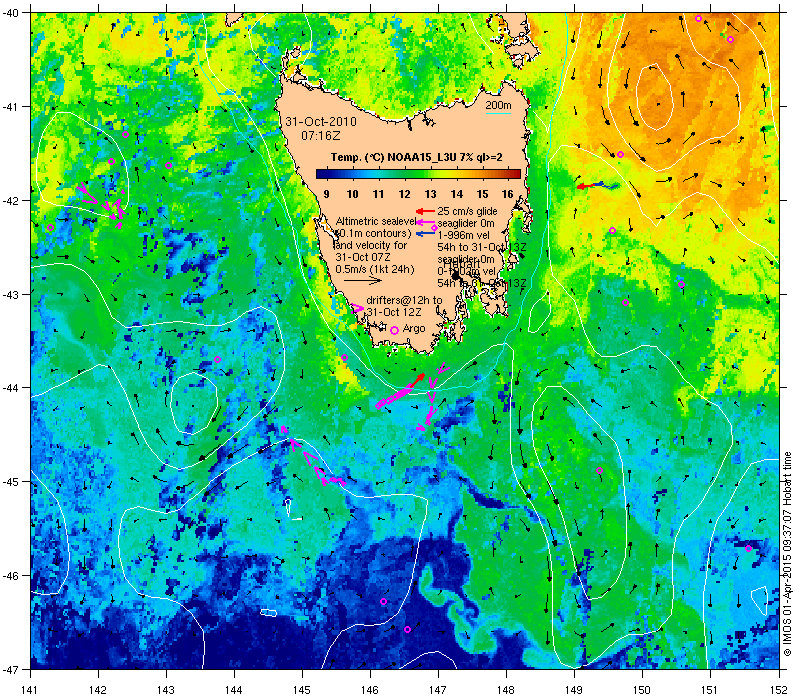
Task: Click the blue 1-996m vel legend arrow
Action: [x=425, y=234]
